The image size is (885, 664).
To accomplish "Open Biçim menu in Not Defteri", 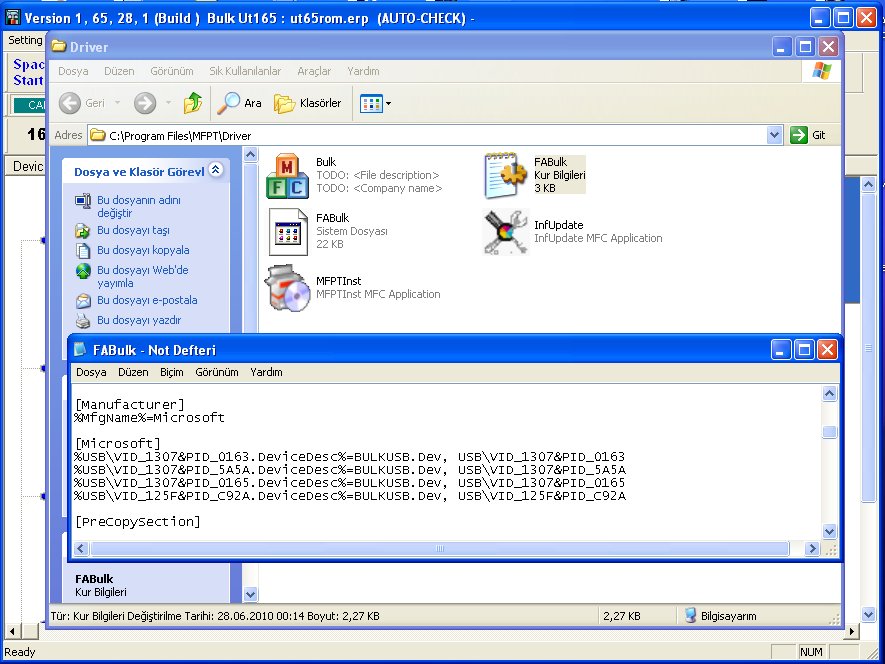I will (172, 372).
